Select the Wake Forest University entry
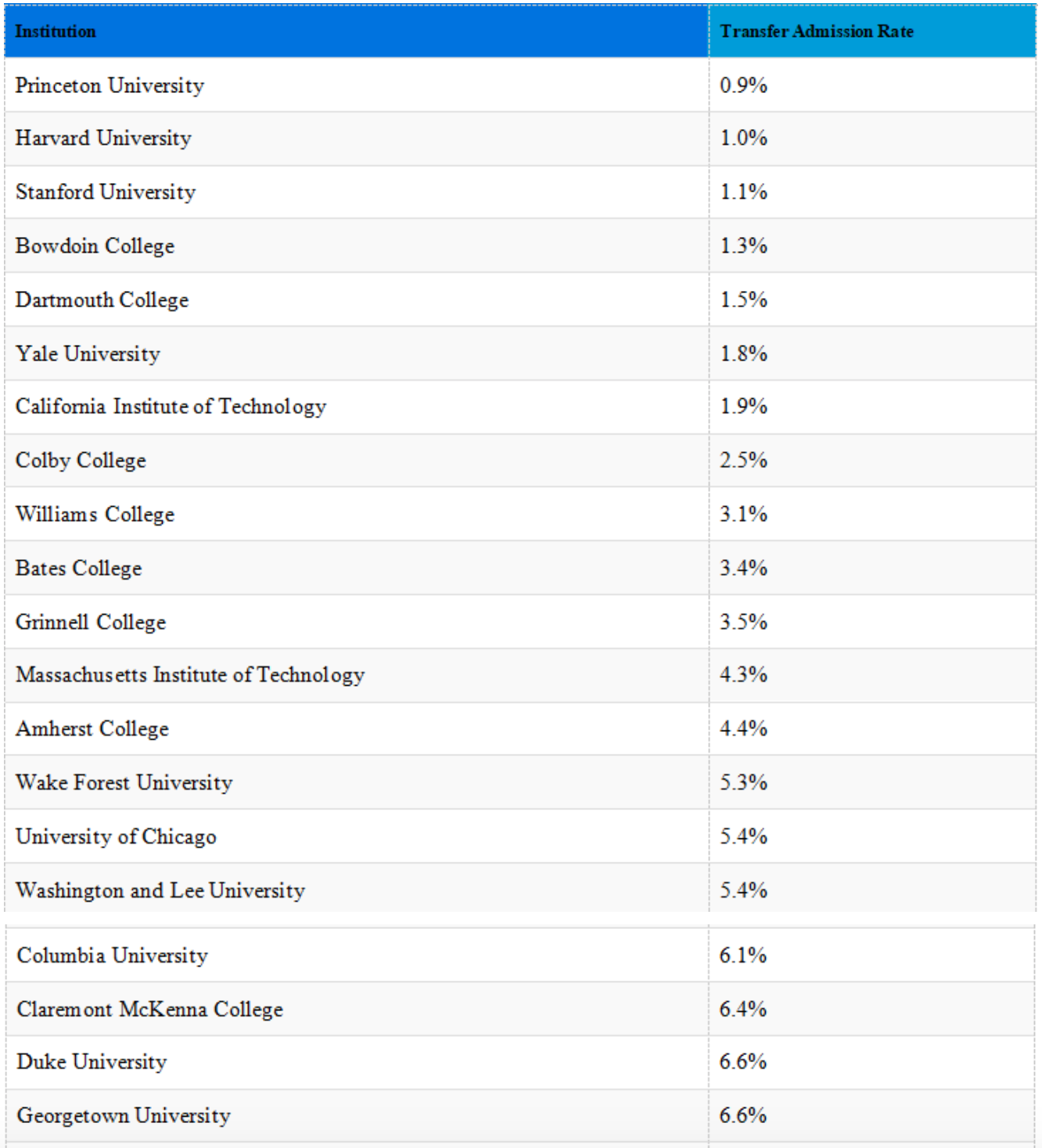This screenshot has width=1042, height=1148. pyautogui.click(x=124, y=783)
